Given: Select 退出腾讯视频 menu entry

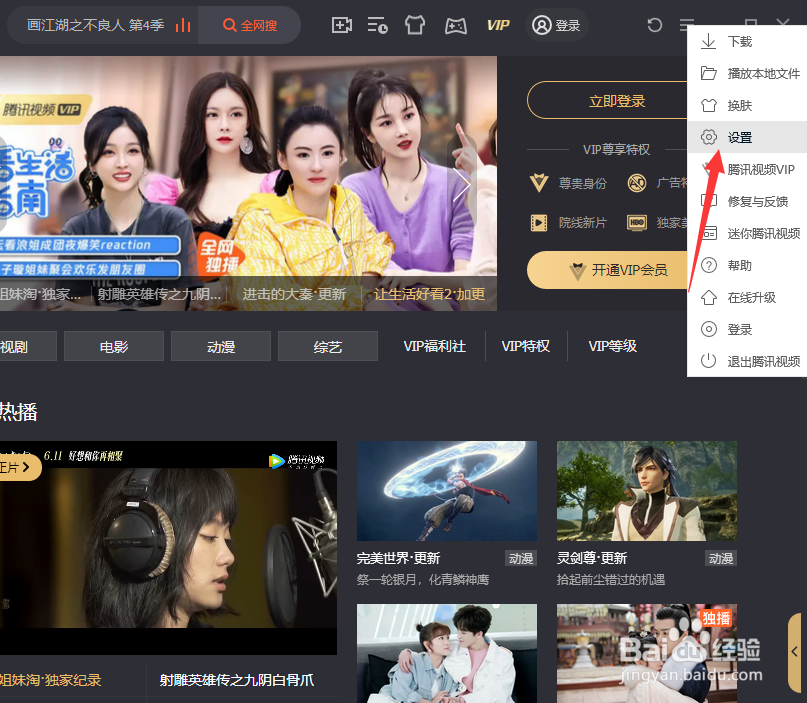Looking at the screenshot, I should tap(747, 361).
